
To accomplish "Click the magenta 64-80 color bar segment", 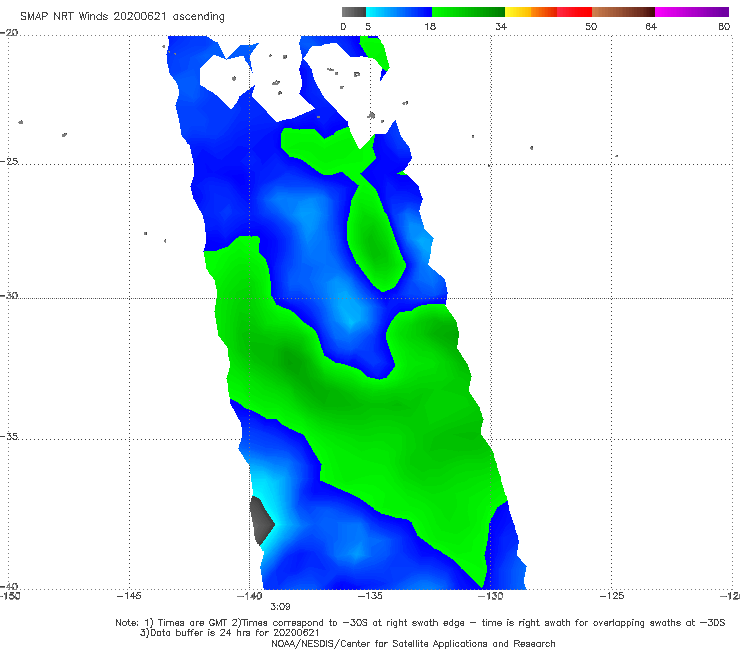I will pyautogui.click(x=692, y=12).
